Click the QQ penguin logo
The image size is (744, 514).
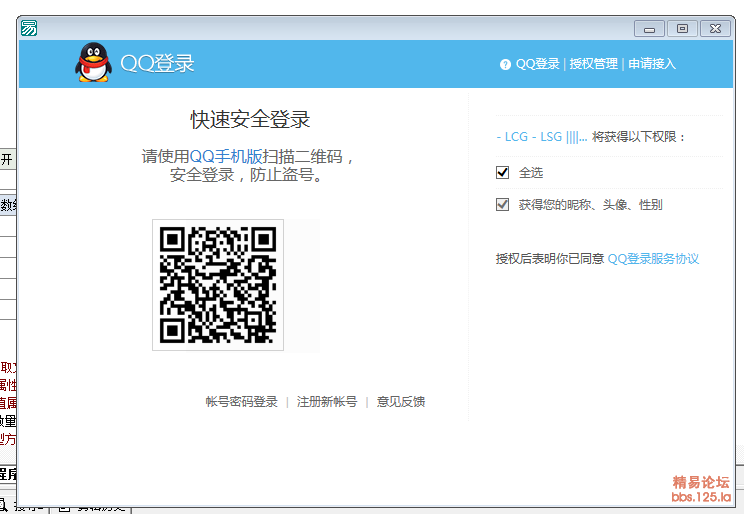tap(93, 63)
